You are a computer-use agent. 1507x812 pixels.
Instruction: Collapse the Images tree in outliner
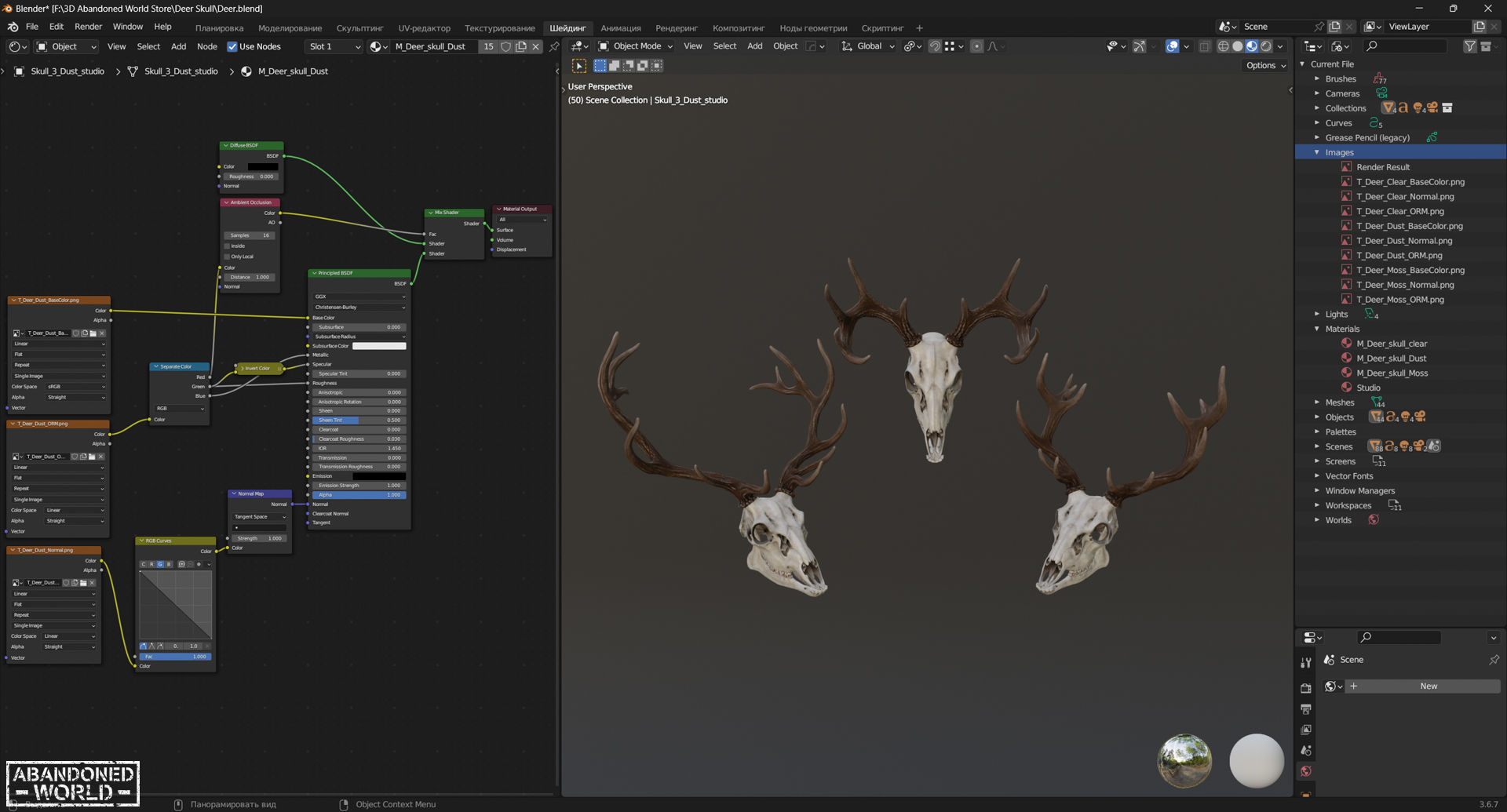(1317, 152)
